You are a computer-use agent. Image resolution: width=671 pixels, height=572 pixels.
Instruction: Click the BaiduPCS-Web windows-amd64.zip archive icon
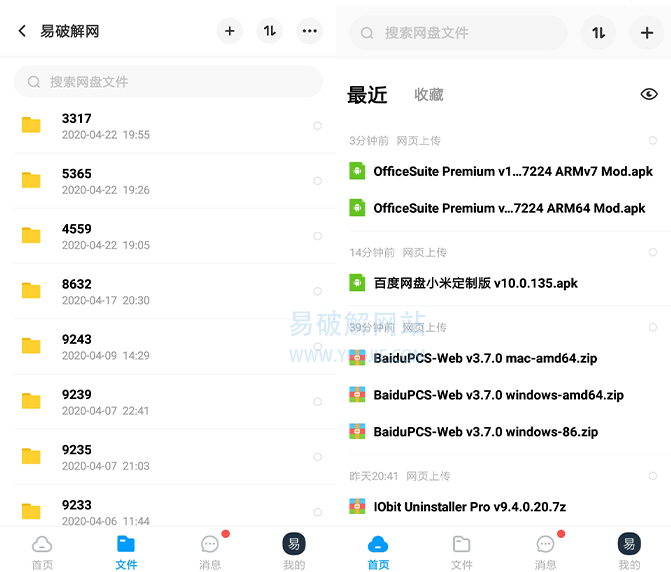[x=357, y=395]
